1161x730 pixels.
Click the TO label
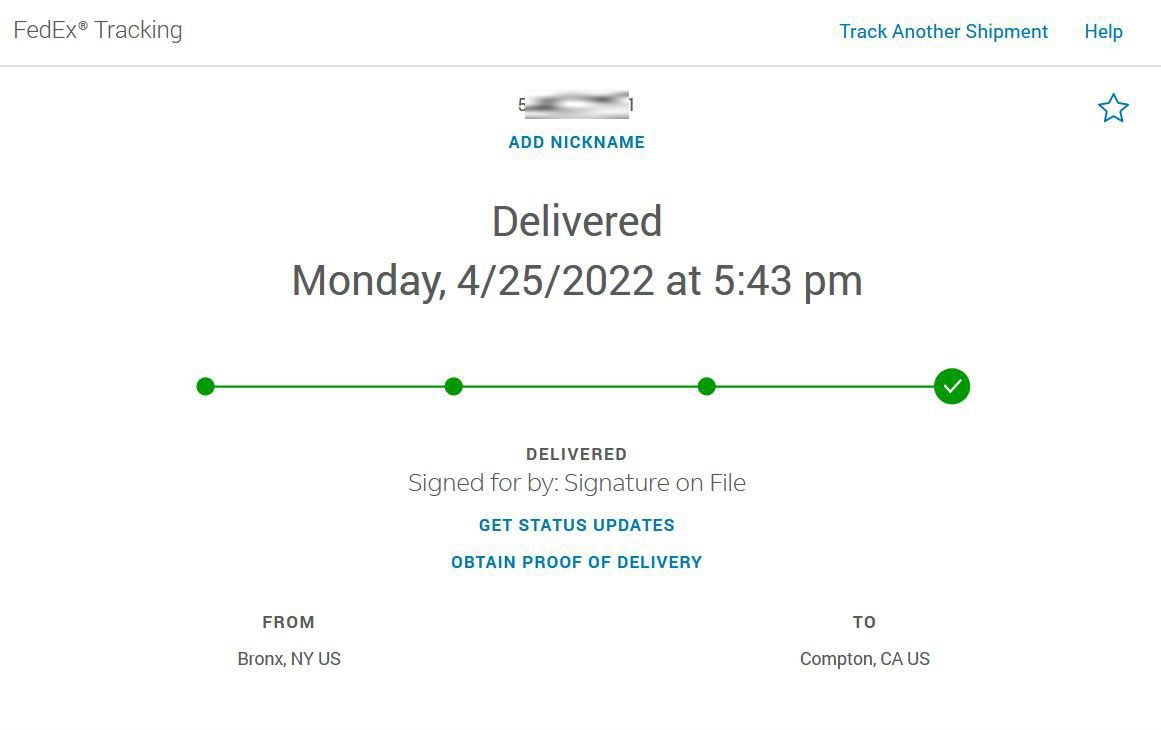pos(864,622)
